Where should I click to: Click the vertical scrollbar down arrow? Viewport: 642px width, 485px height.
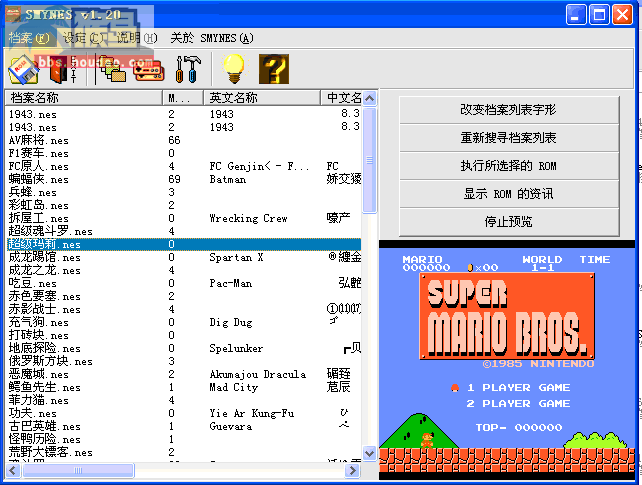tap(369, 453)
